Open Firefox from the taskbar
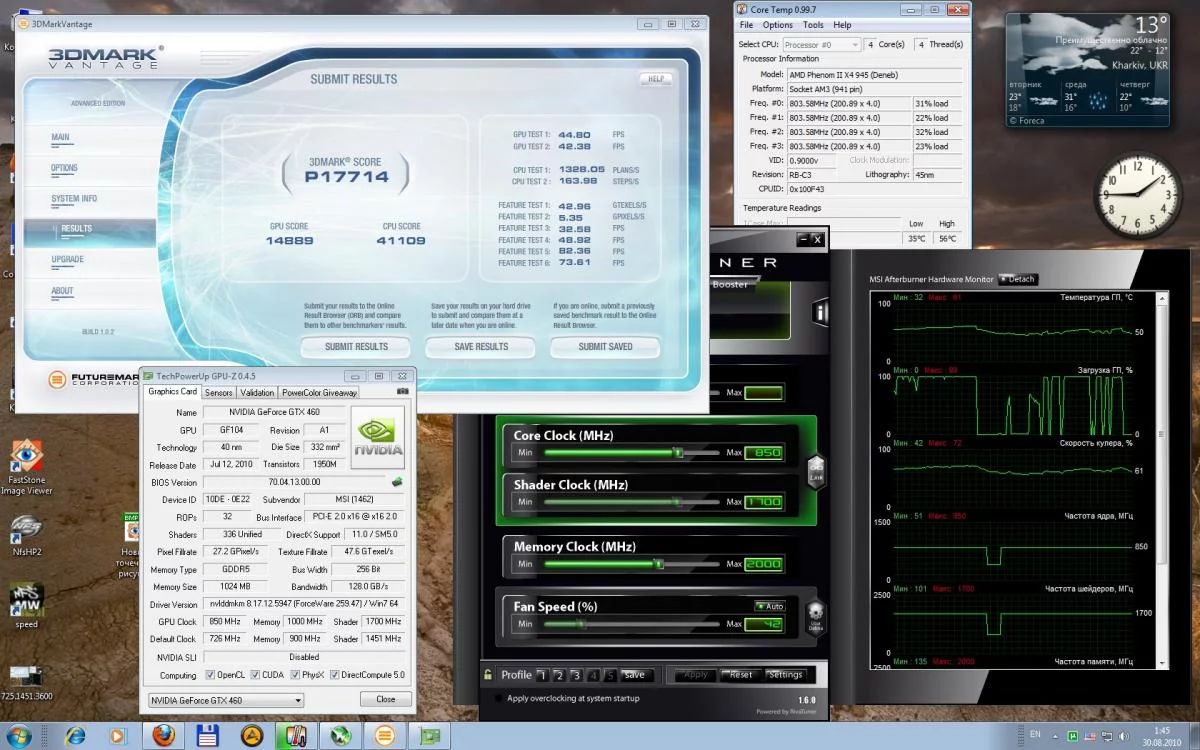The height and width of the screenshot is (750, 1200). (x=163, y=735)
